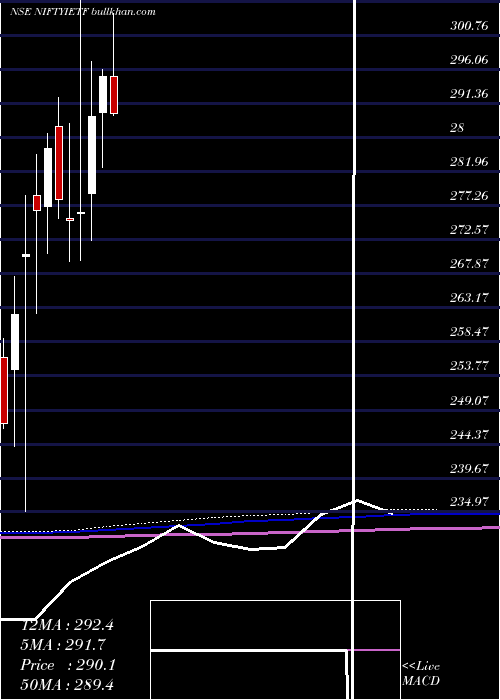Click the 50MA : 289.4 readout
This screenshot has width=500, height=700.
pos(67,685)
